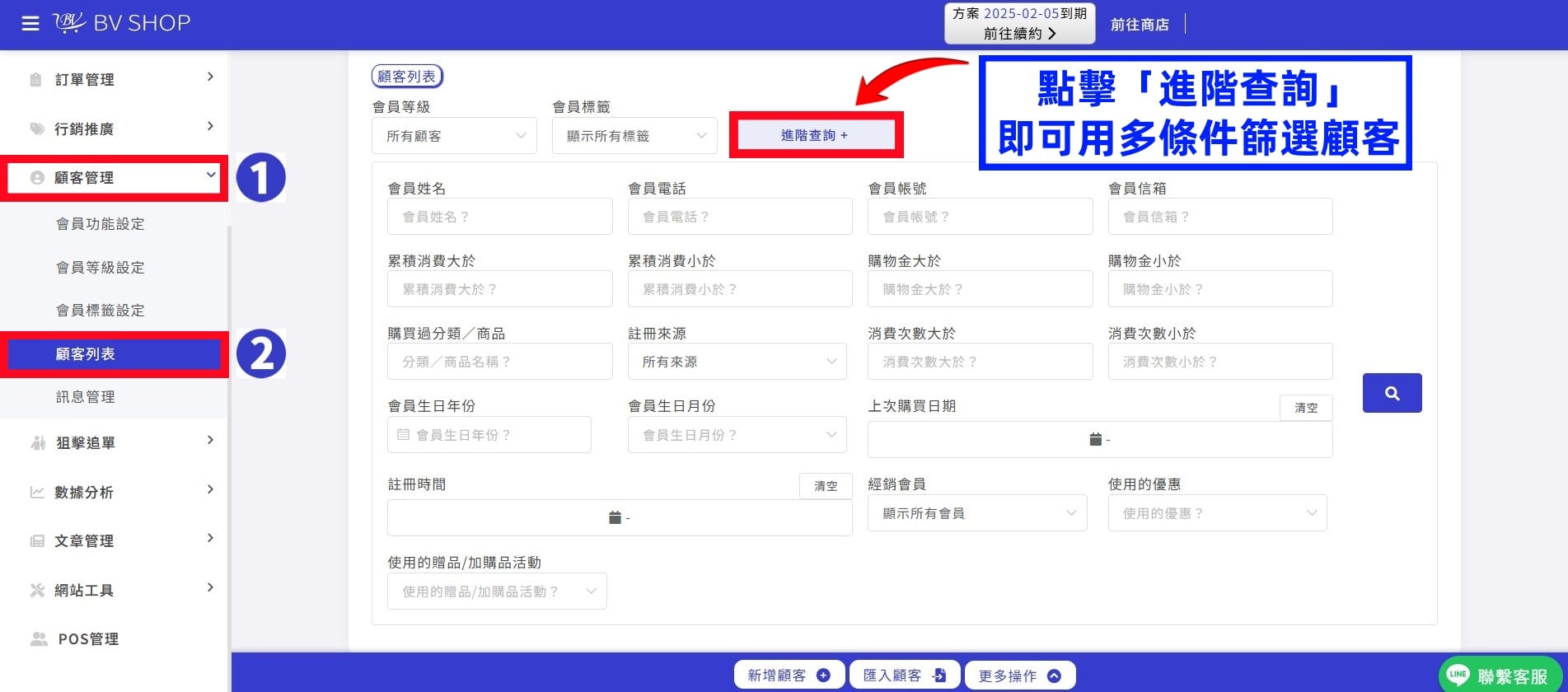Screen dimensions: 1568x692
Task: Click the 聯繫客服 button
Action: 1500,676
